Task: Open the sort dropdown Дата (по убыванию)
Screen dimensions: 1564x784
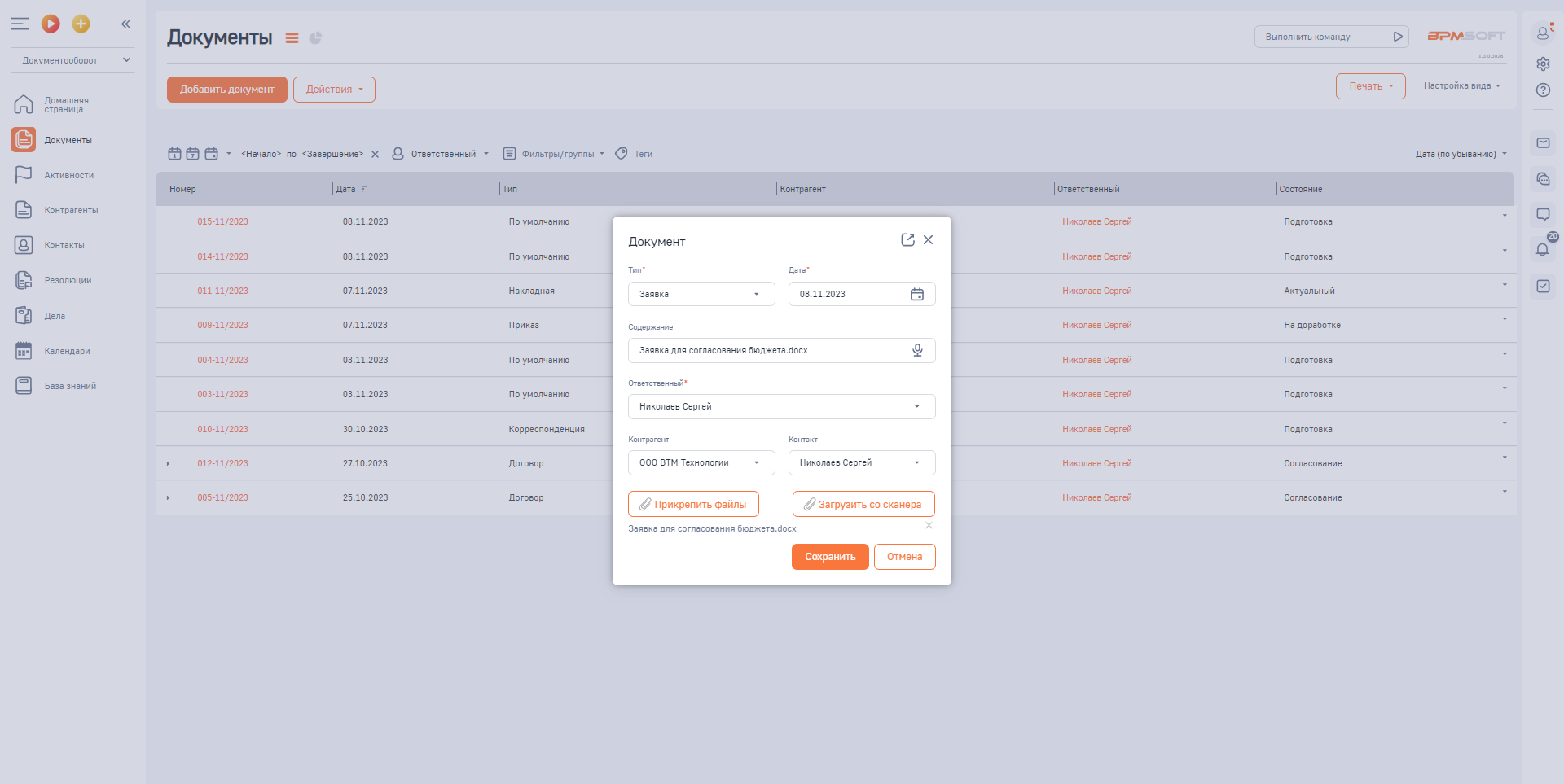Action: pos(1461,154)
